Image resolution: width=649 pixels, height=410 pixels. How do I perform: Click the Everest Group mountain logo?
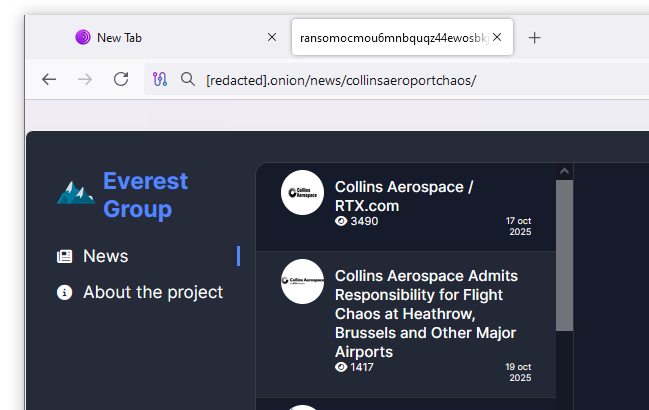click(76, 193)
